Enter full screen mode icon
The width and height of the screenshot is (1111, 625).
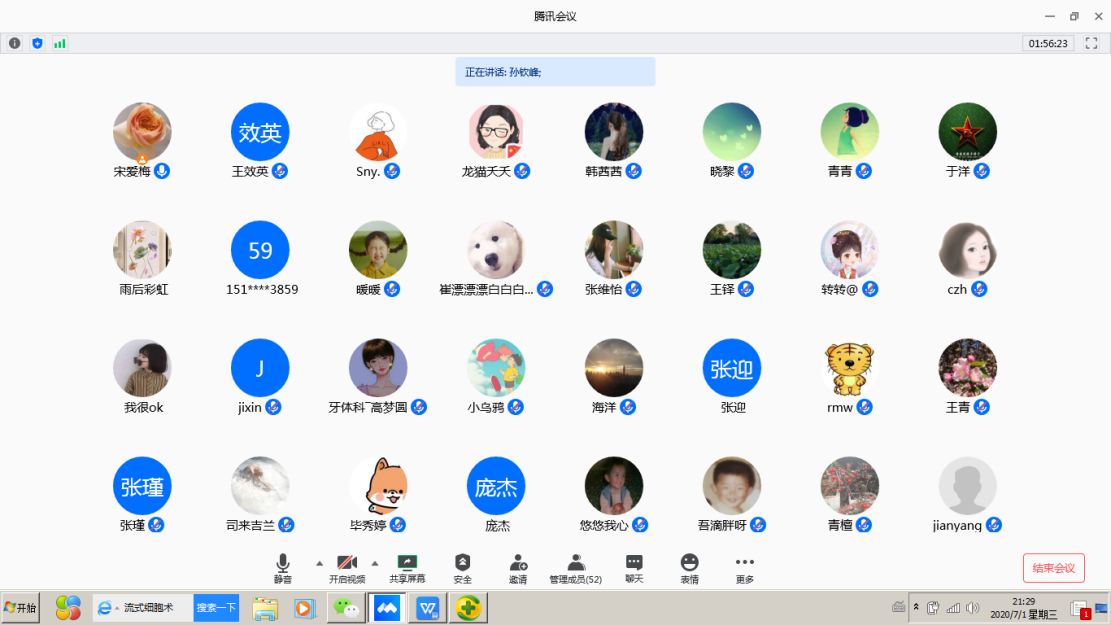pos(1091,43)
